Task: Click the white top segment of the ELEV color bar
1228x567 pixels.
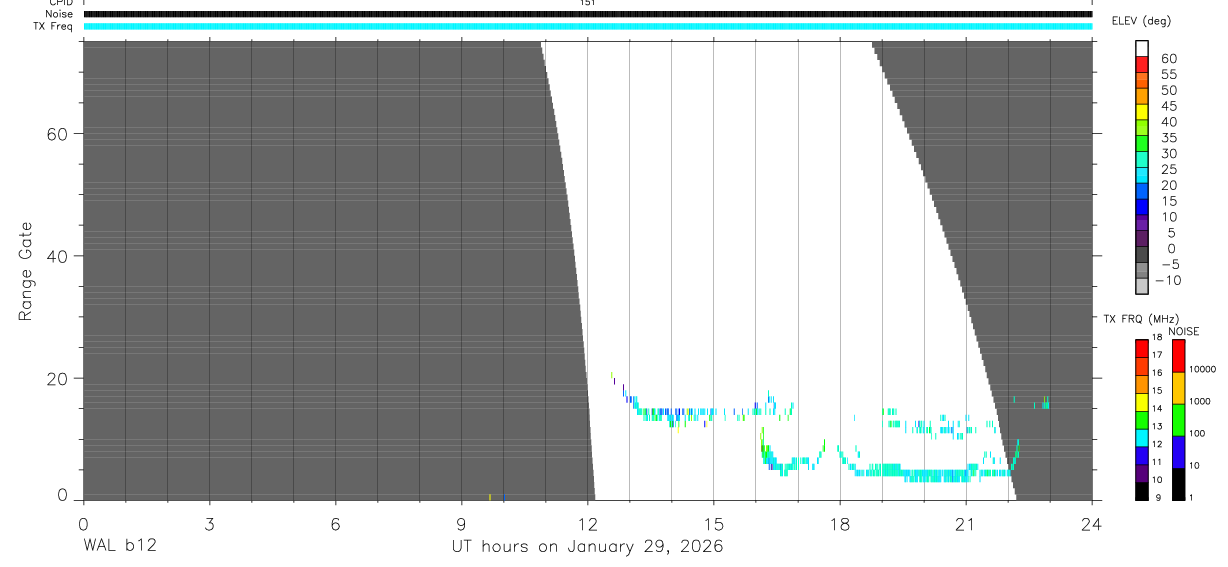Action: pyautogui.click(x=1142, y=48)
